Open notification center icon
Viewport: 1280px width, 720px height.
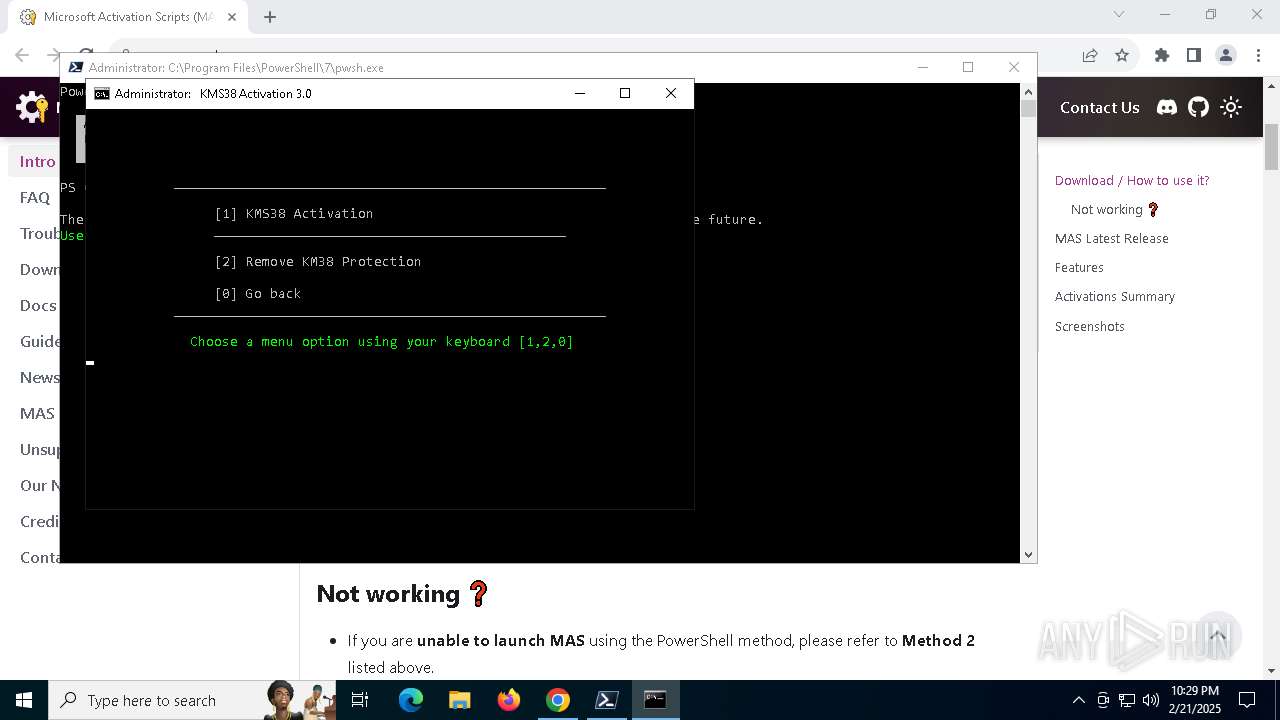[1247, 700]
